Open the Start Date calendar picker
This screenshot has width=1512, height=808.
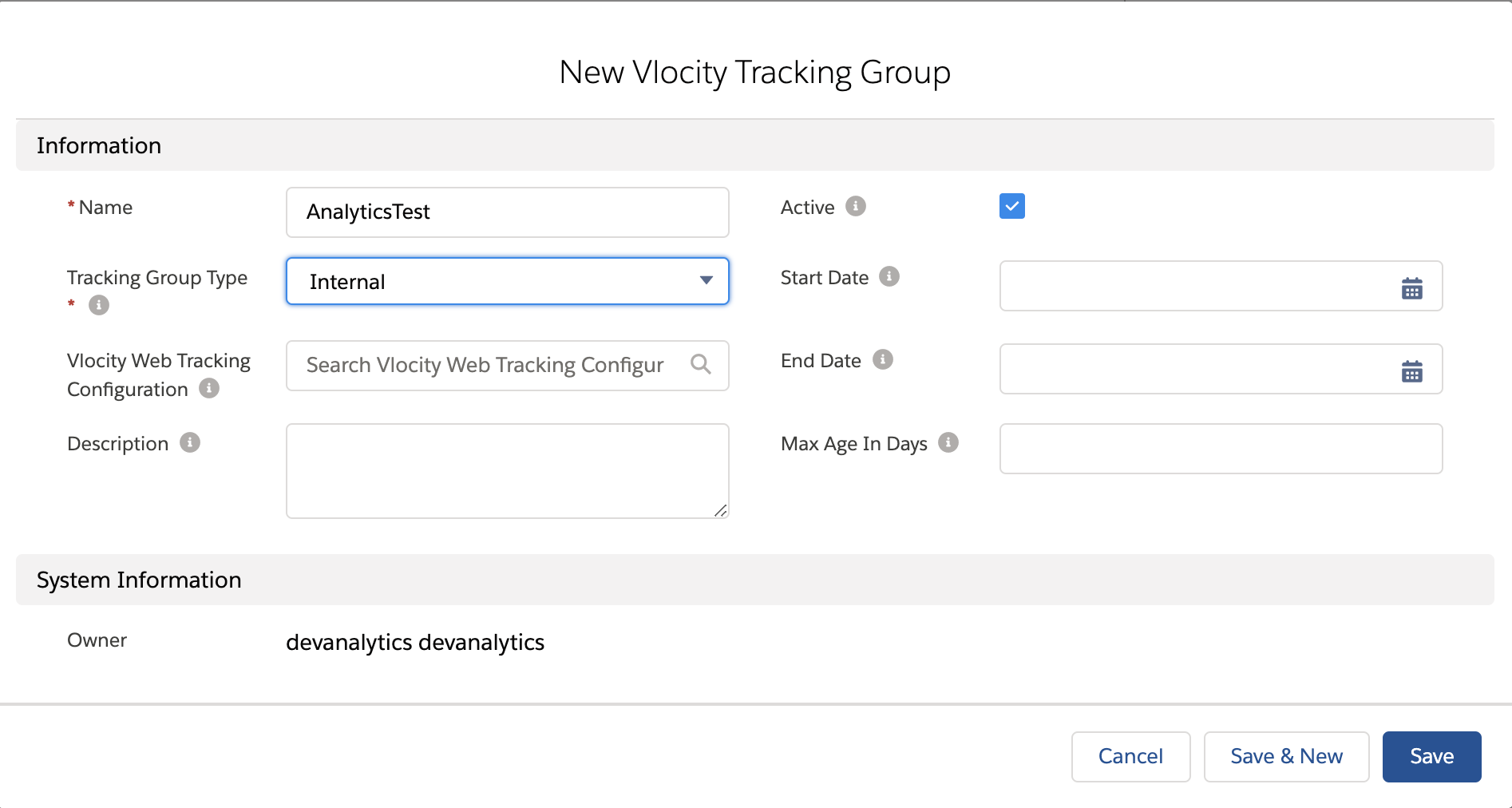coord(1411,287)
